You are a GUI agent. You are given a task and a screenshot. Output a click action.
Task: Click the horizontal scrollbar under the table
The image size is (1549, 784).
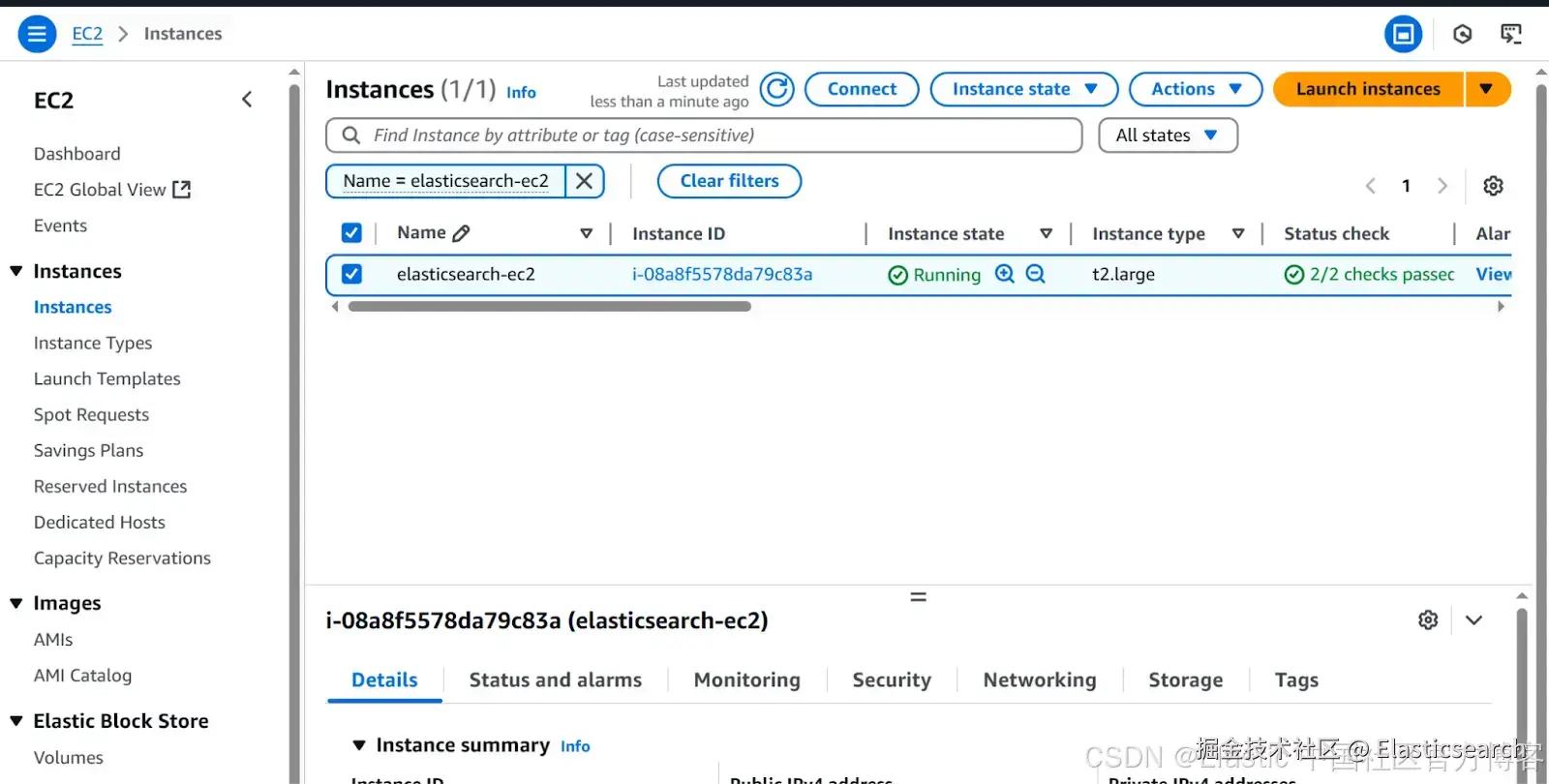point(550,307)
